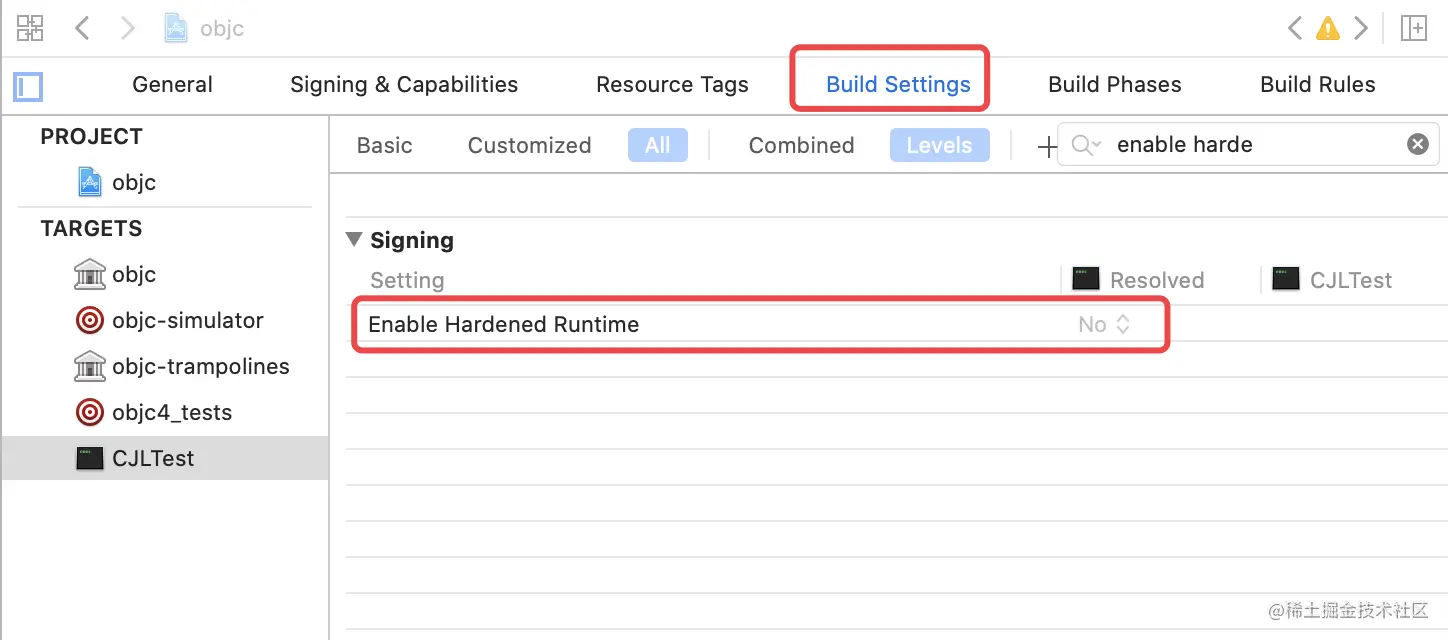Add a build setting with plus button
This screenshot has height=640, width=1448.
(1046, 147)
